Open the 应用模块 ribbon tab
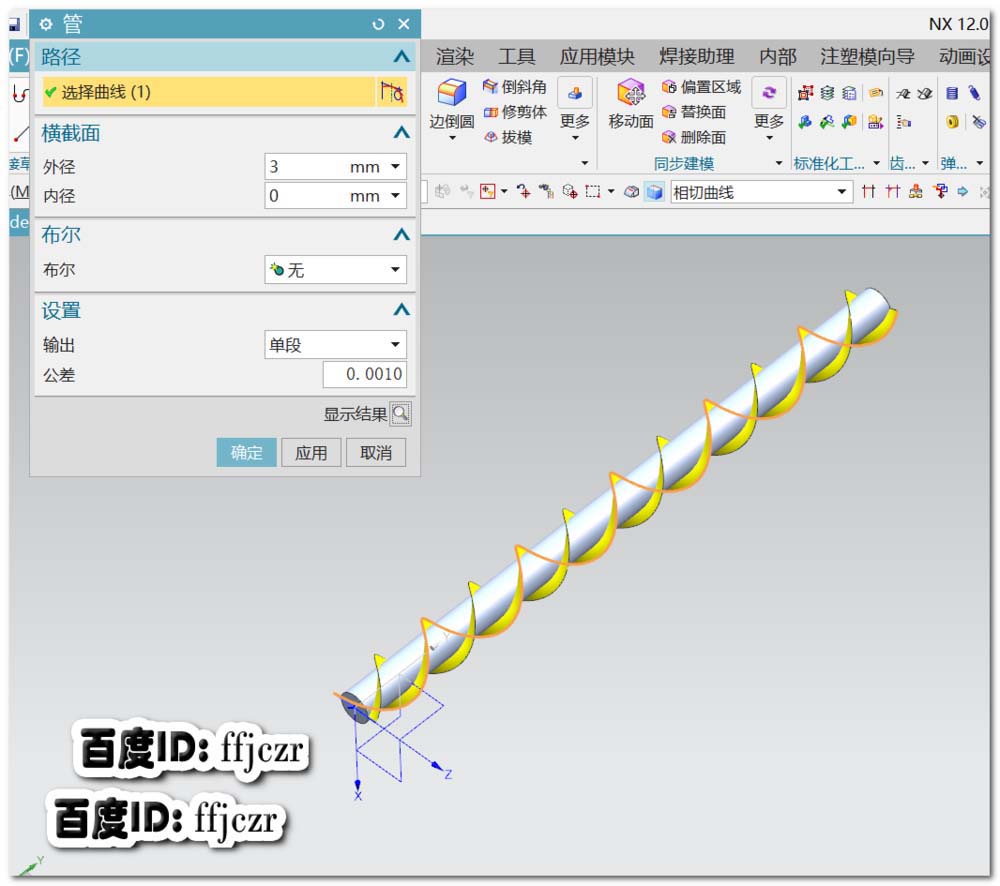 pyautogui.click(x=596, y=57)
